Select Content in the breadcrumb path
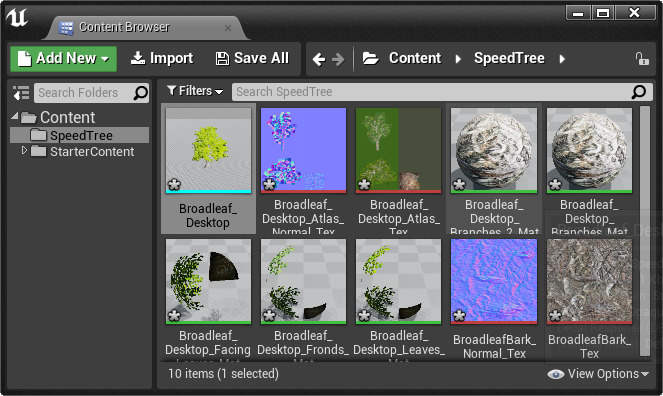The width and height of the screenshot is (663, 396). 415,58
